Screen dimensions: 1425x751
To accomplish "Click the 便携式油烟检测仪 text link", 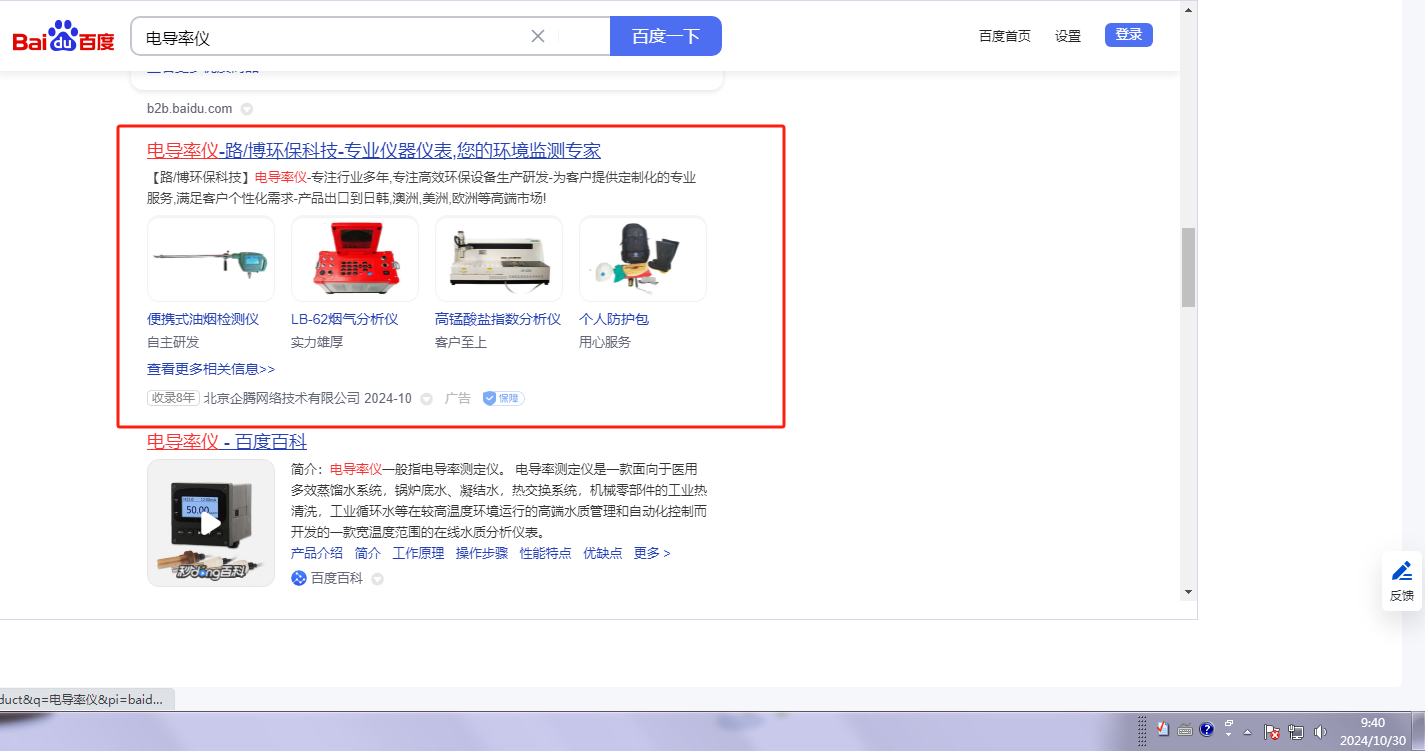I will pyautogui.click(x=203, y=319).
